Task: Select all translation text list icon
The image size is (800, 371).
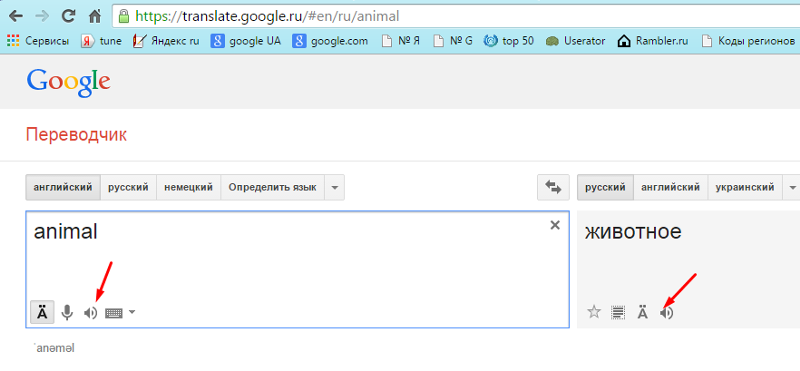Action: [x=618, y=312]
